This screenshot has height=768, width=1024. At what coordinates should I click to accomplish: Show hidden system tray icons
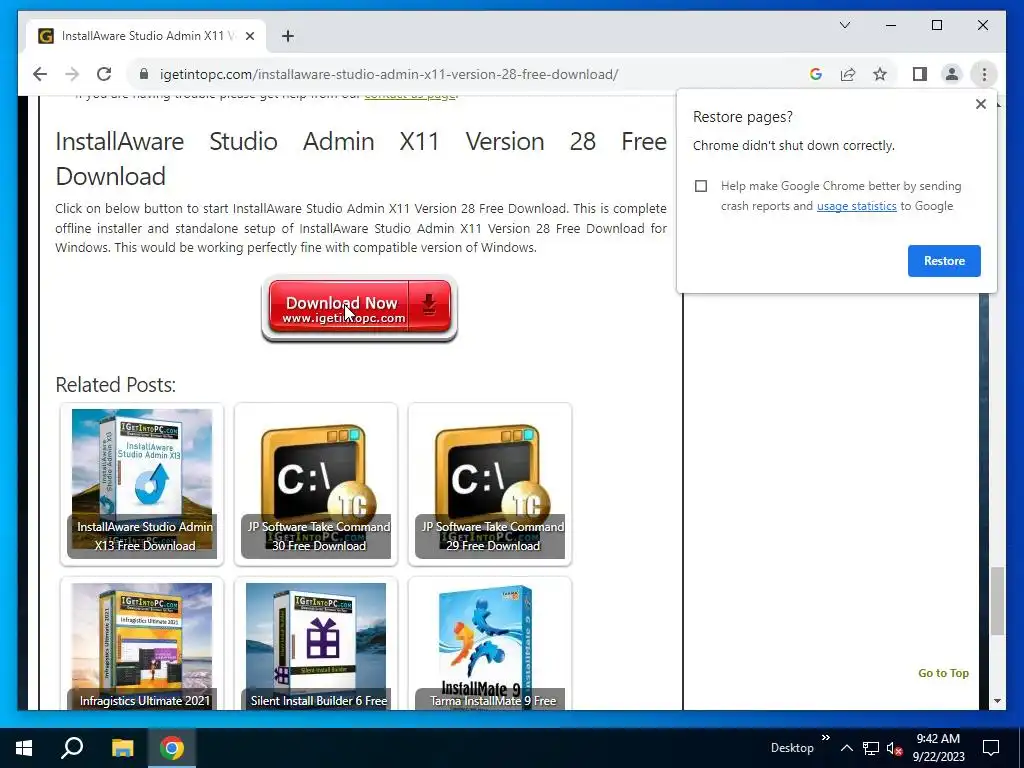point(846,748)
